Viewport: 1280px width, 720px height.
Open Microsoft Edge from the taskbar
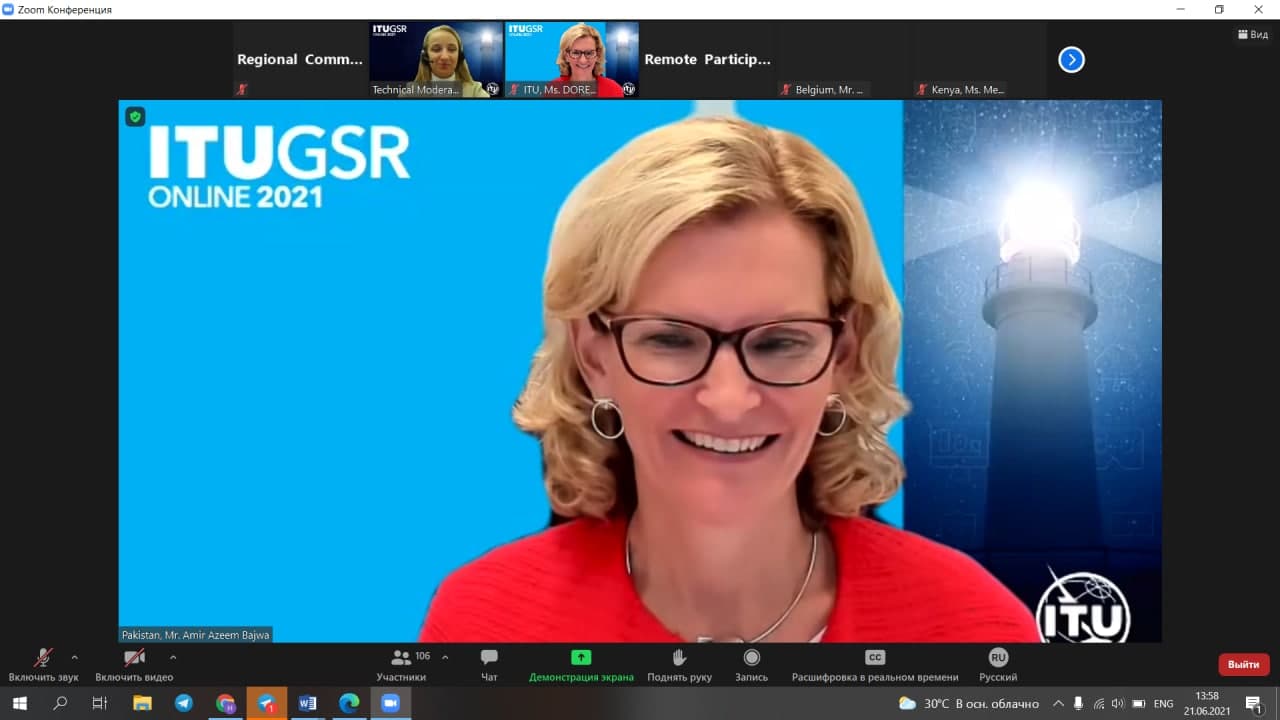(349, 703)
